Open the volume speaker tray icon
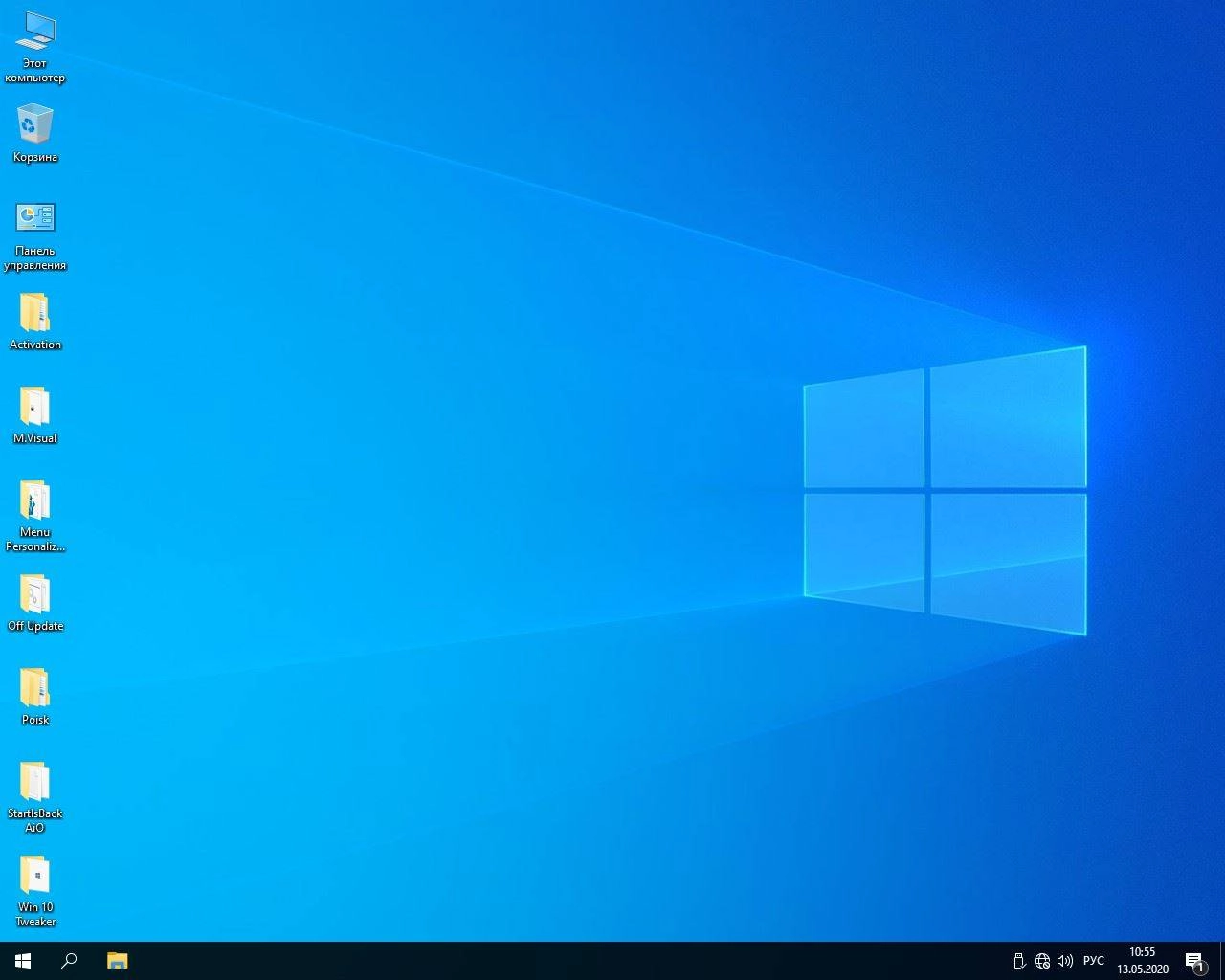The image size is (1225, 980). (x=1064, y=961)
